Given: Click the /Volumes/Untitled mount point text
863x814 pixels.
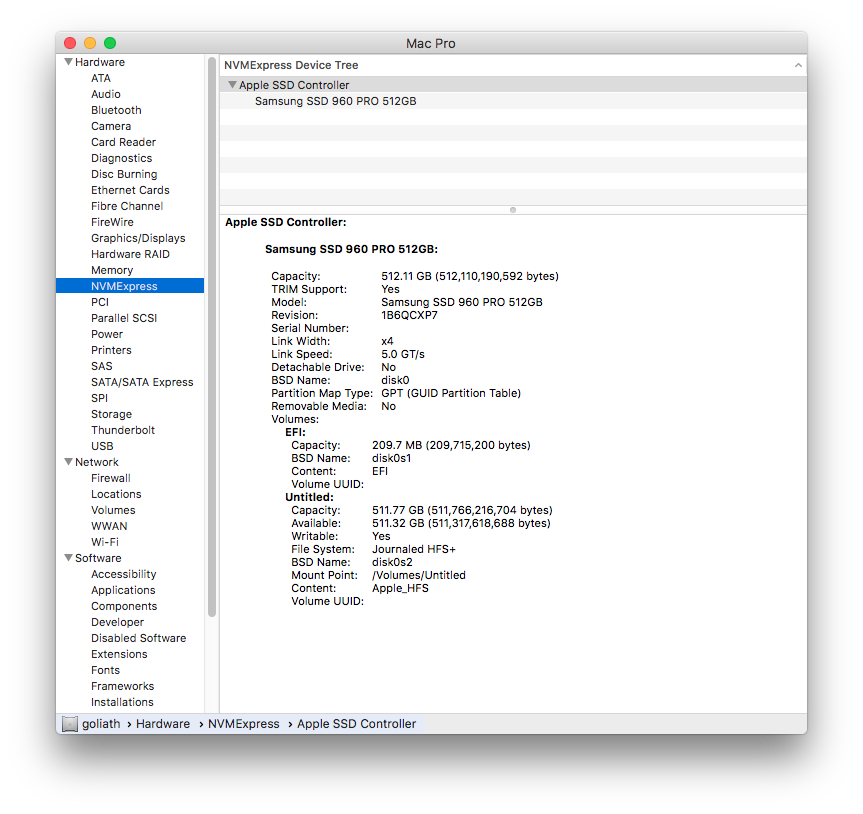Looking at the screenshot, I should tap(418, 575).
